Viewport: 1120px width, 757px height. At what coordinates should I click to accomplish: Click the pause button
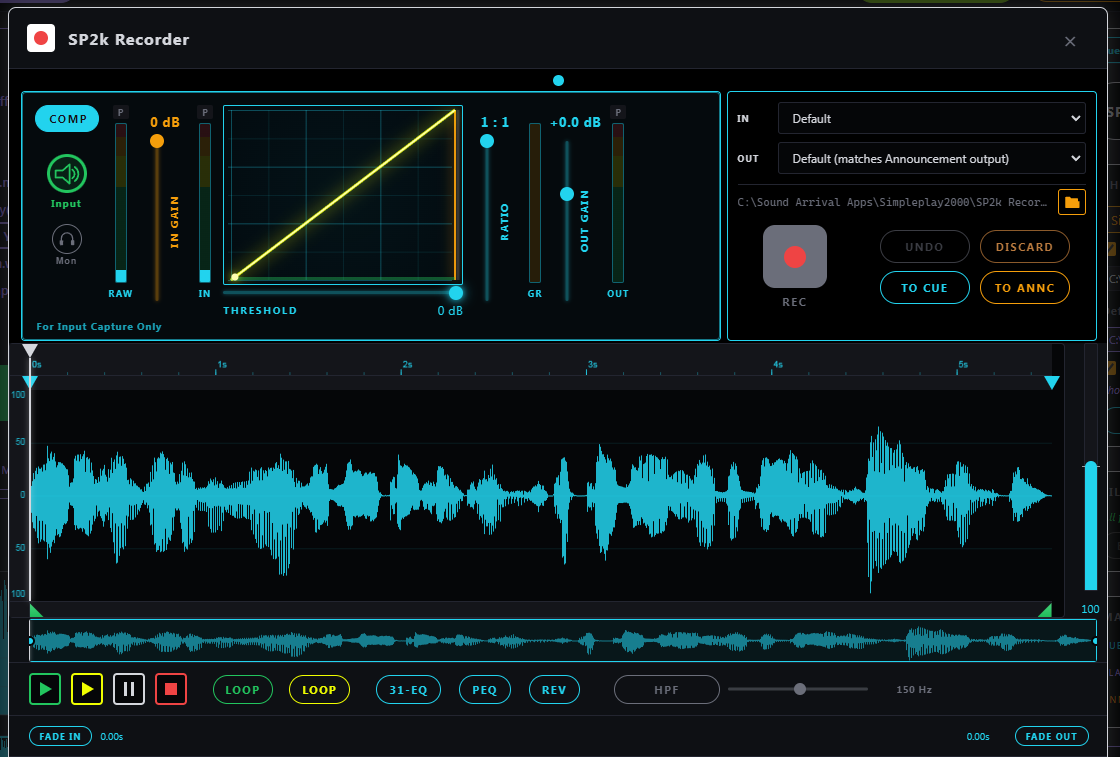(x=129, y=689)
